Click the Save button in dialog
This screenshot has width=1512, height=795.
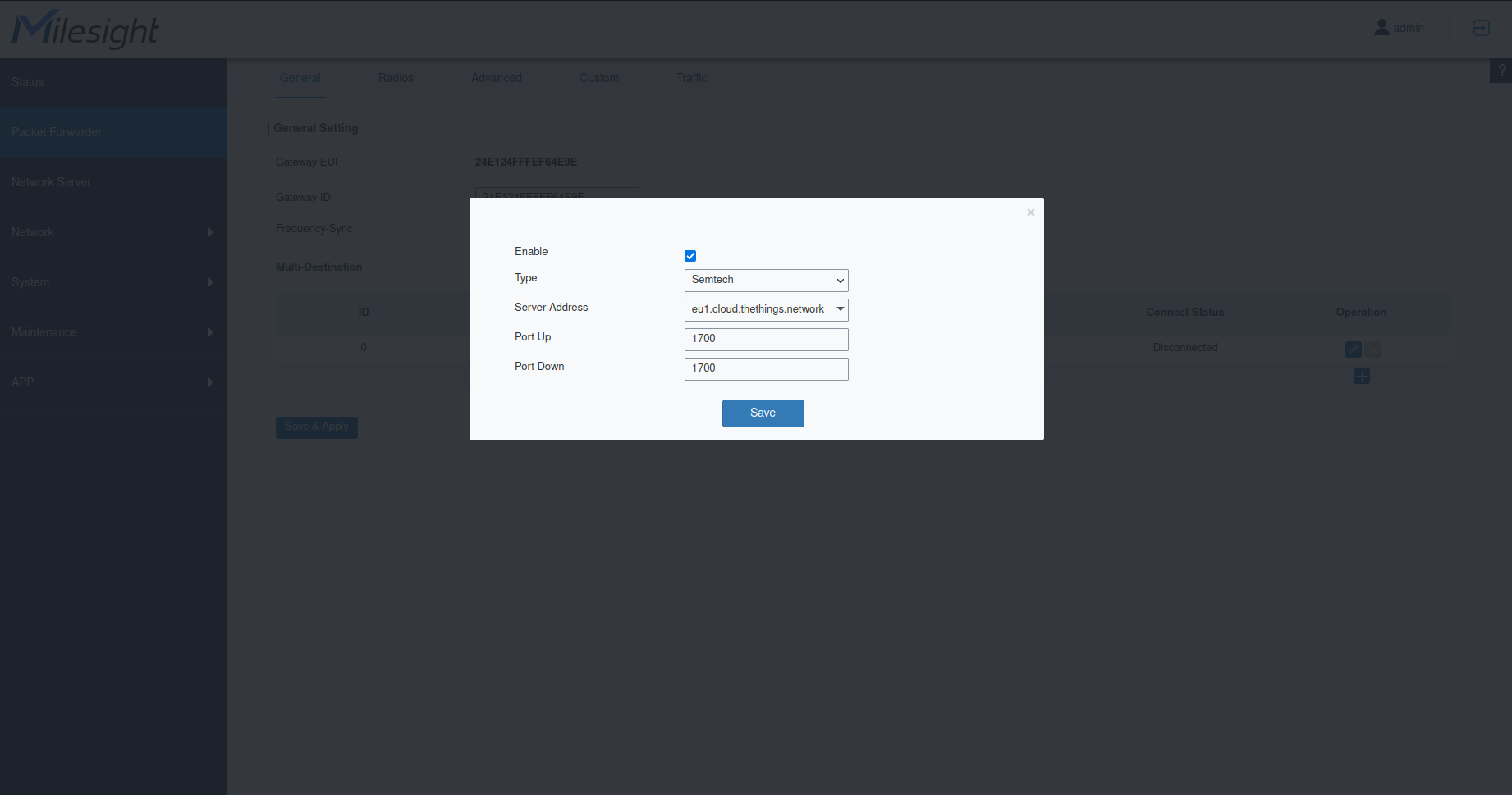tap(763, 413)
